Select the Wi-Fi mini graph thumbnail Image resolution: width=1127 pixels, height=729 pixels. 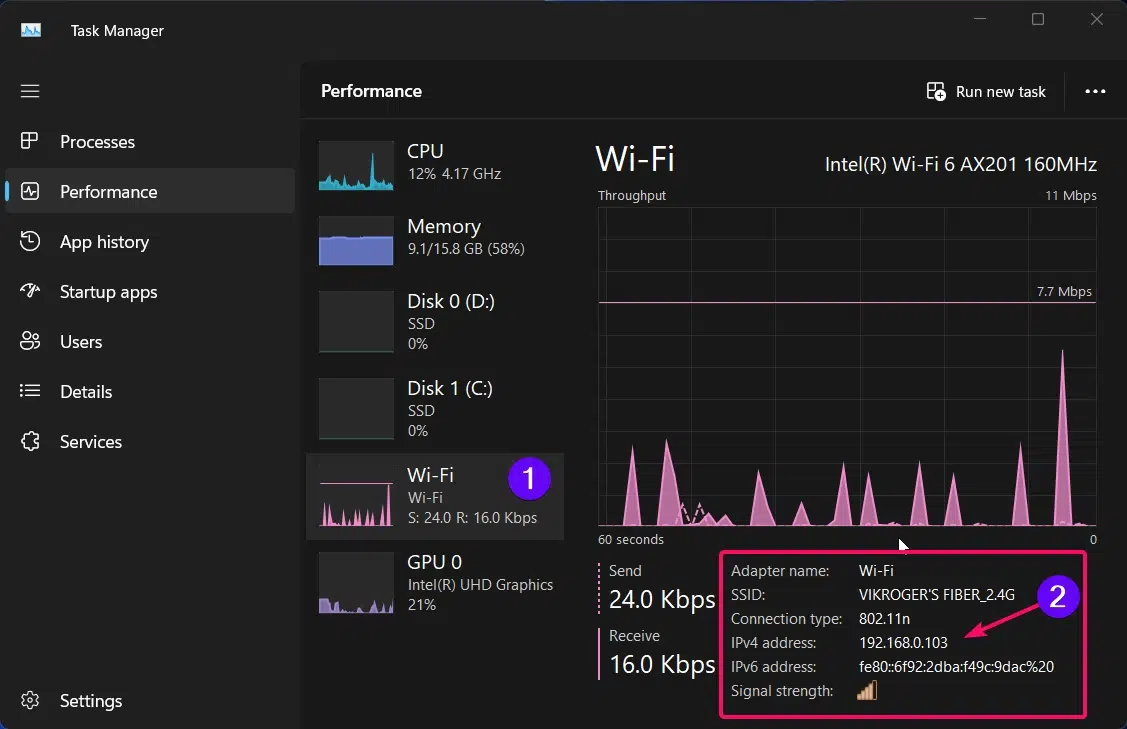coord(356,496)
